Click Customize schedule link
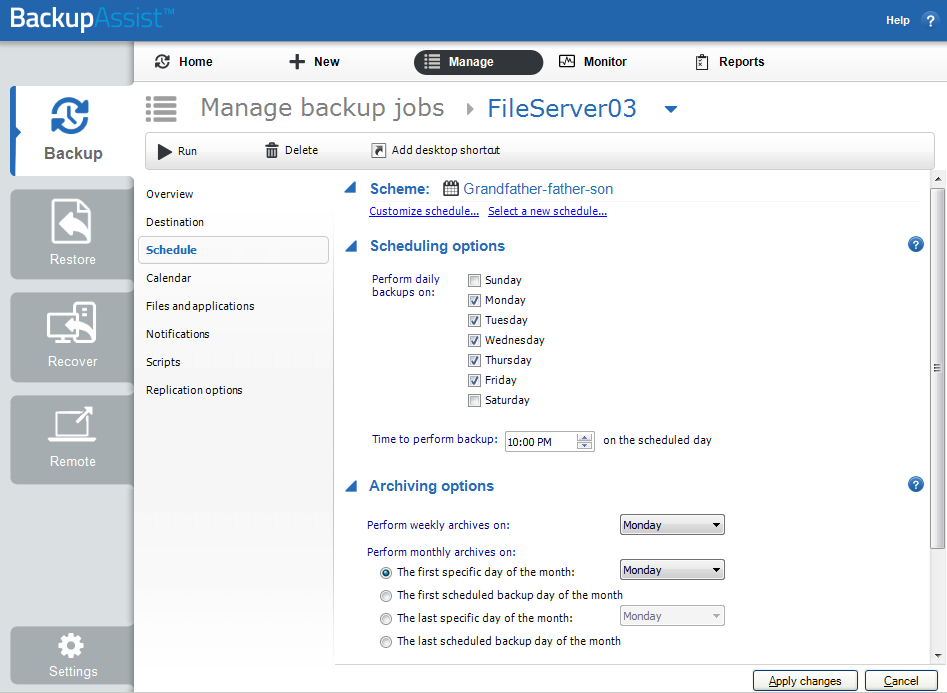The height and width of the screenshot is (693, 947). point(424,211)
